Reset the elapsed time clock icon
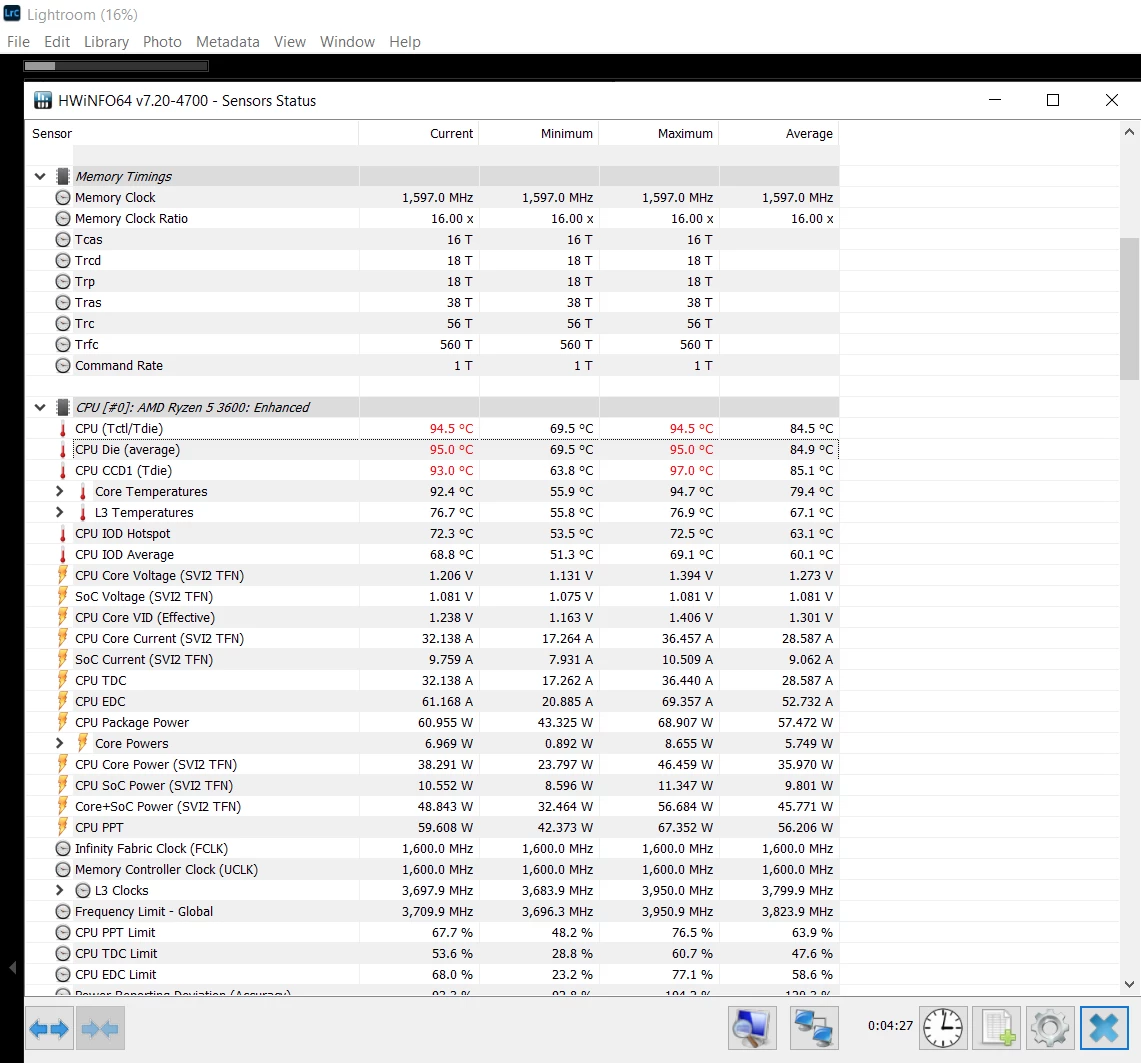Viewport: 1141px width, 1063px height. (x=943, y=1028)
